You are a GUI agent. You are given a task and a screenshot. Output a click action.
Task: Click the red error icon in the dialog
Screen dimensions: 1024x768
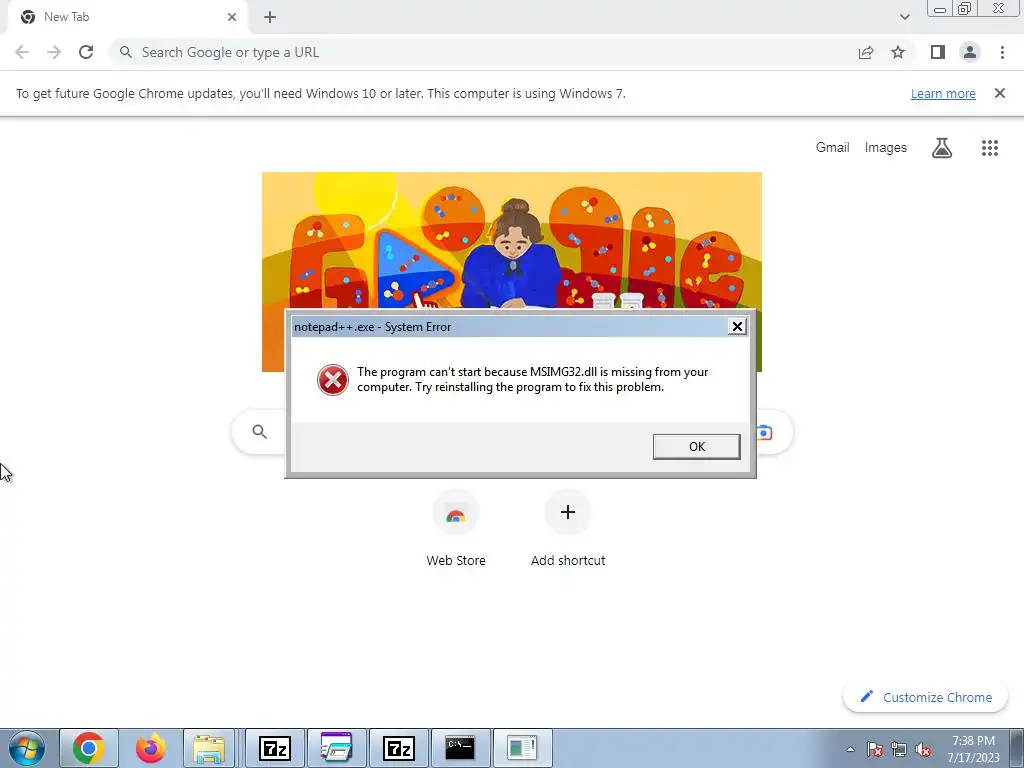(x=332, y=379)
